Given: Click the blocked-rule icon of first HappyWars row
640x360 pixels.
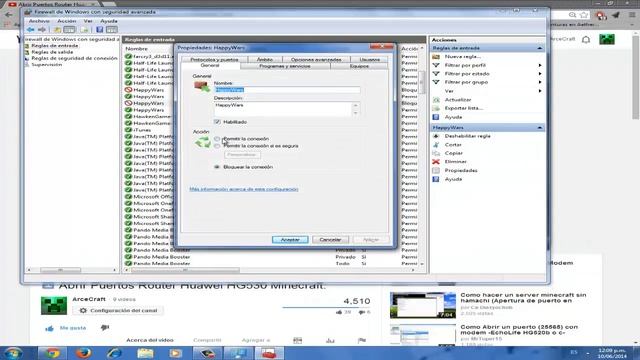Looking at the screenshot, I should 128,90.
